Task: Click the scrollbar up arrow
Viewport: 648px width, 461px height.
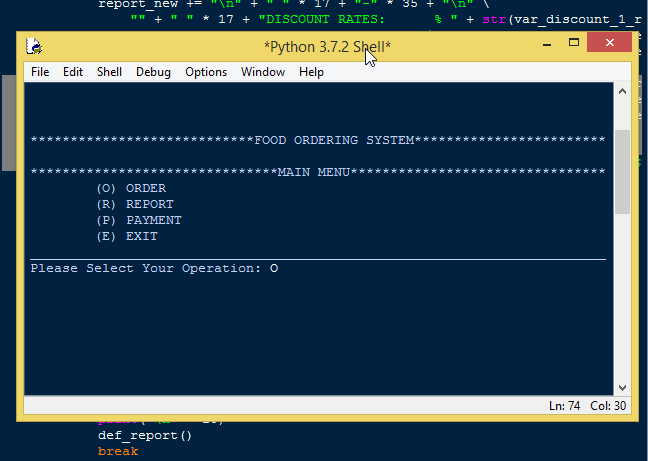Action: click(x=622, y=92)
